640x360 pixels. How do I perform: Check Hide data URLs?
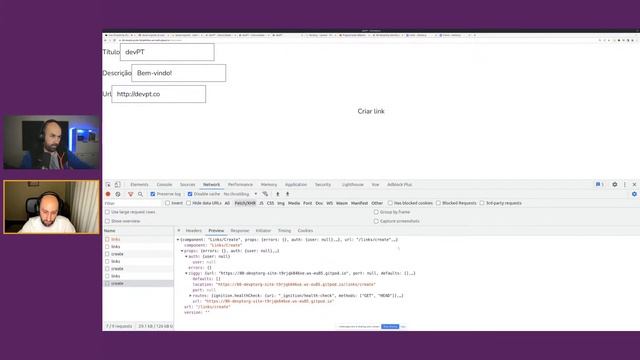(x=188, y=203)
